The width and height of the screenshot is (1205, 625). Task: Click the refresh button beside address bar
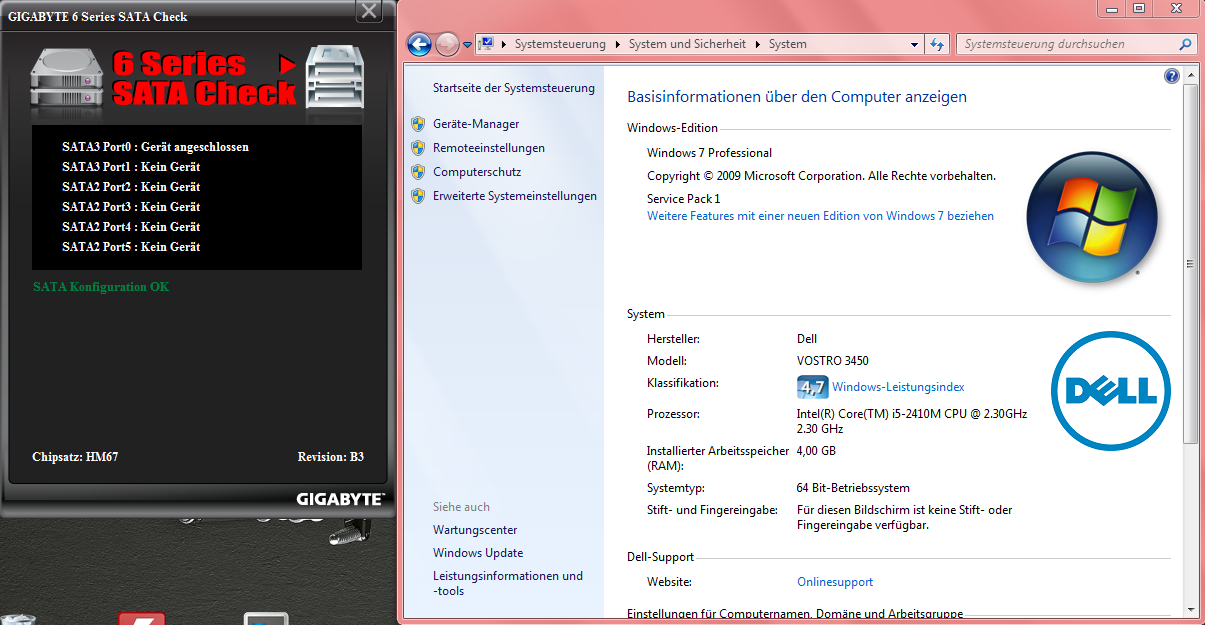click(937, 44)
